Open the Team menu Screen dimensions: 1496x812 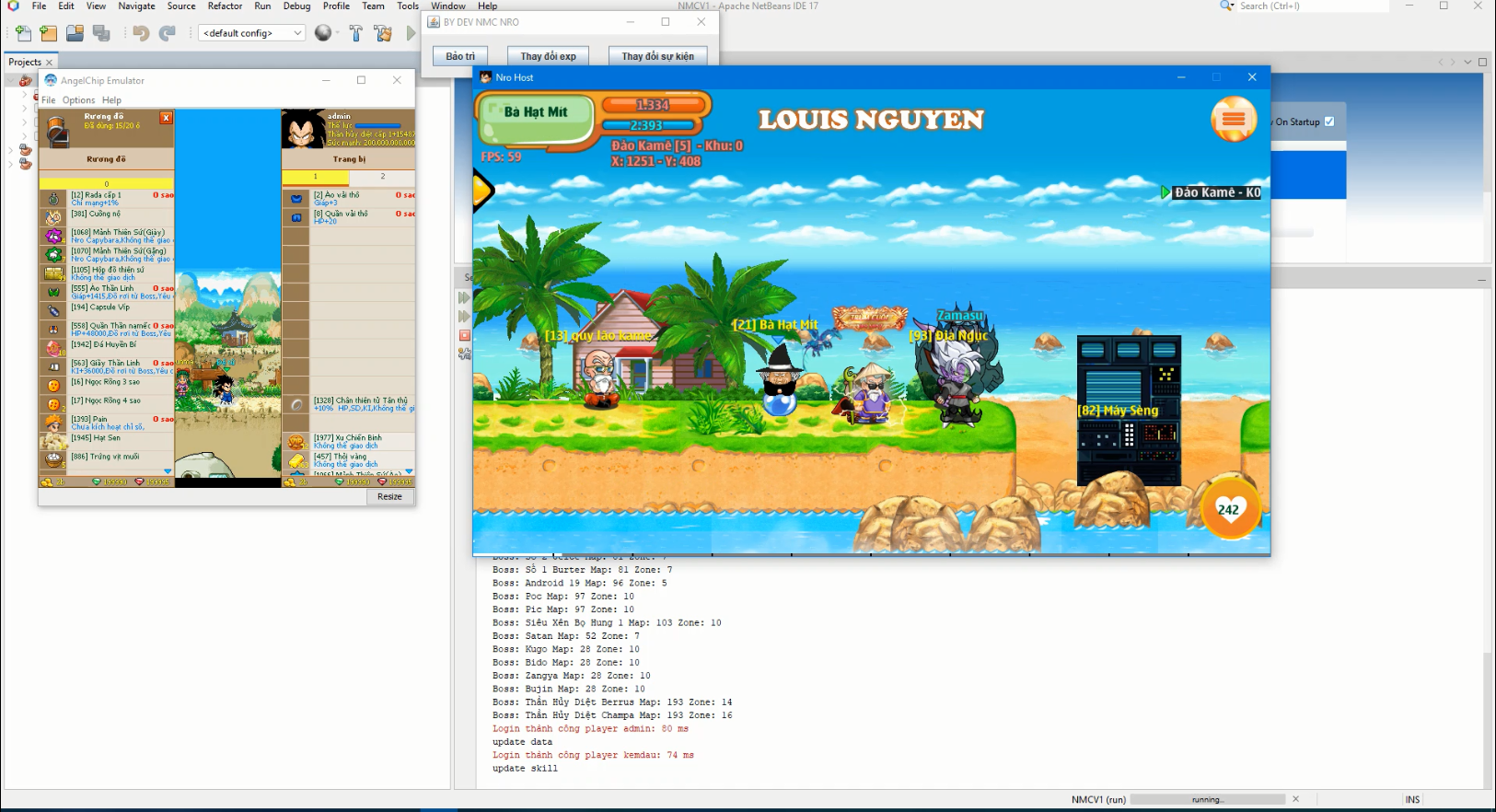pyautogui.click(x=373, y=6)
